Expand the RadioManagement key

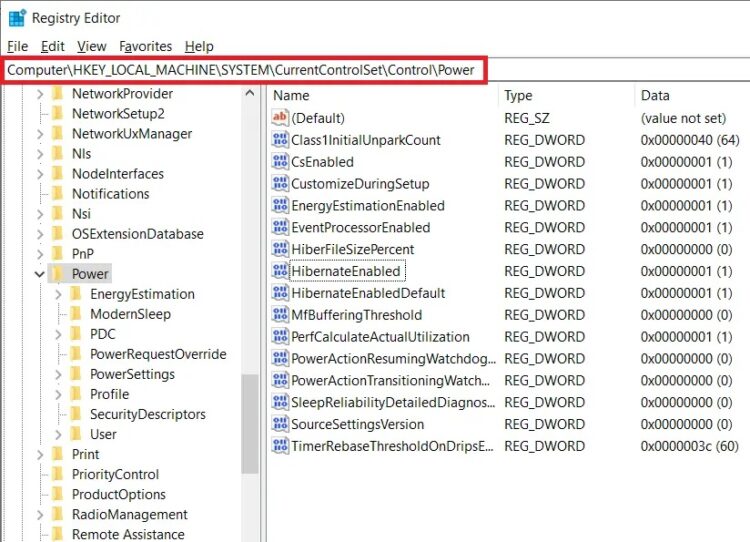click(x=40, y=515)
